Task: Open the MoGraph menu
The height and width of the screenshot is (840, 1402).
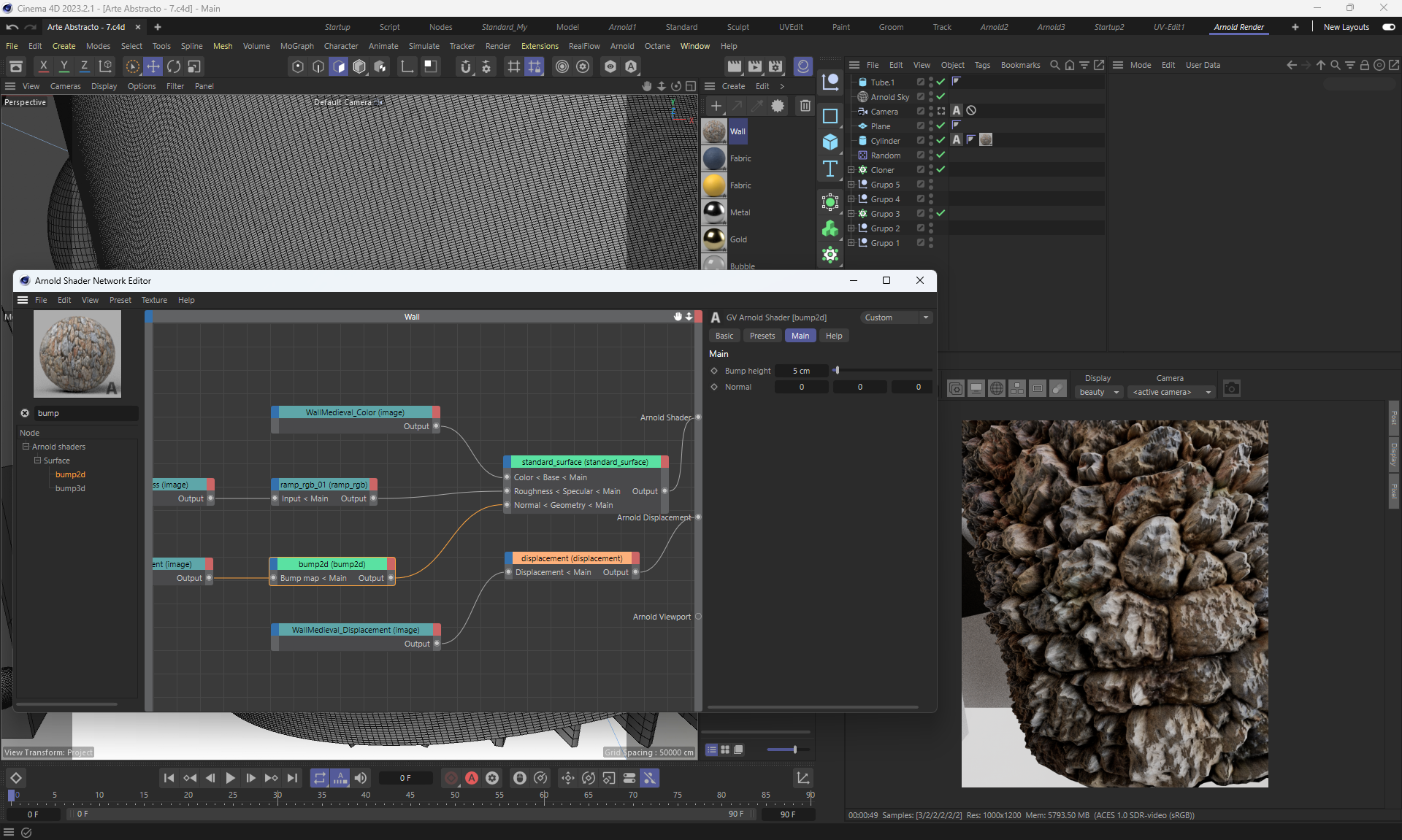Action: pos(296,46)
